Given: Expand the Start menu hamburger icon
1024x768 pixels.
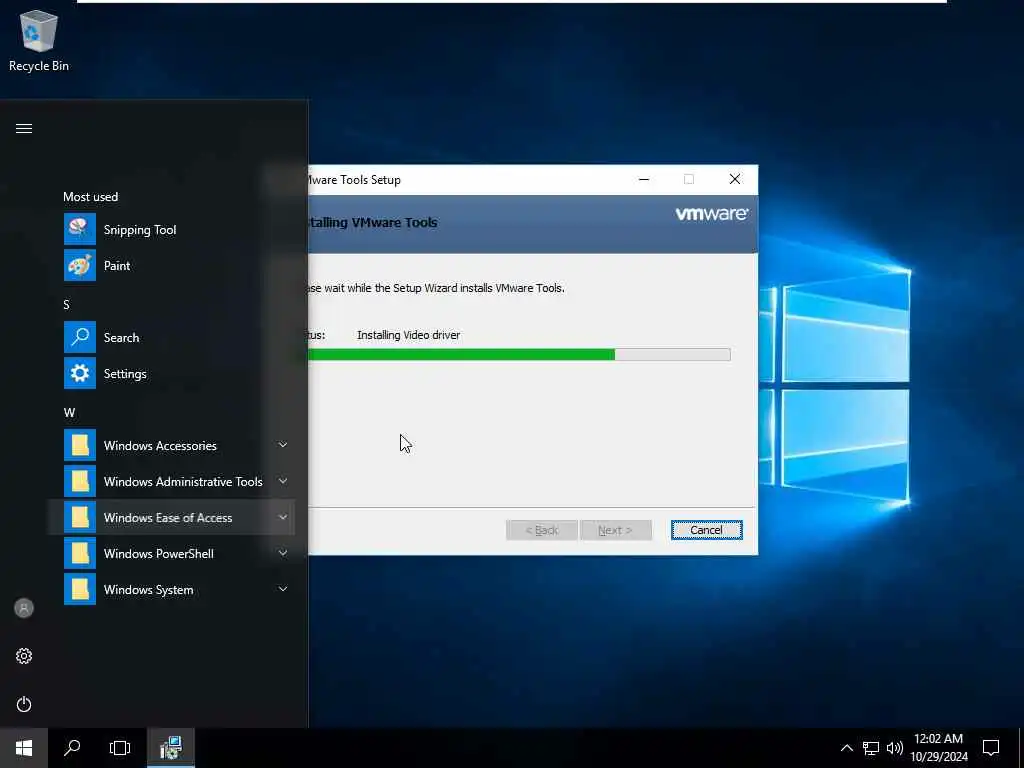Looking at the screenshot, I should tap(24, 129).
